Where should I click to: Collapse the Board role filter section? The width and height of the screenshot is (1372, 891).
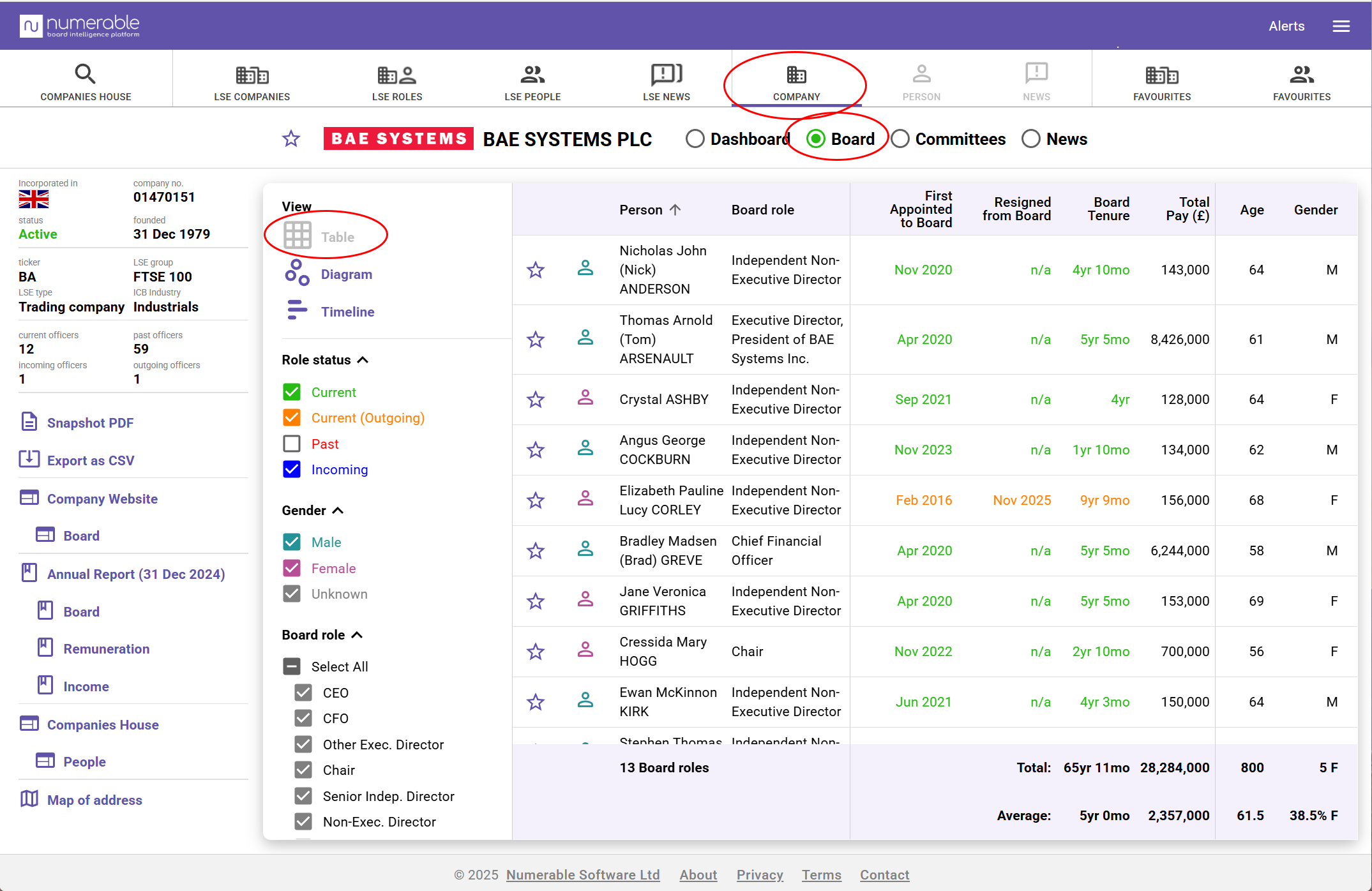[x=358, y=635]
